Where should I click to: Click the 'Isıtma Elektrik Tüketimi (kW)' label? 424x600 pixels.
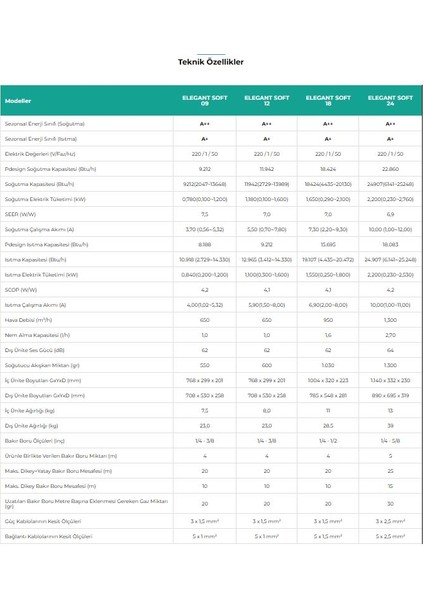(x=41, y=275)
